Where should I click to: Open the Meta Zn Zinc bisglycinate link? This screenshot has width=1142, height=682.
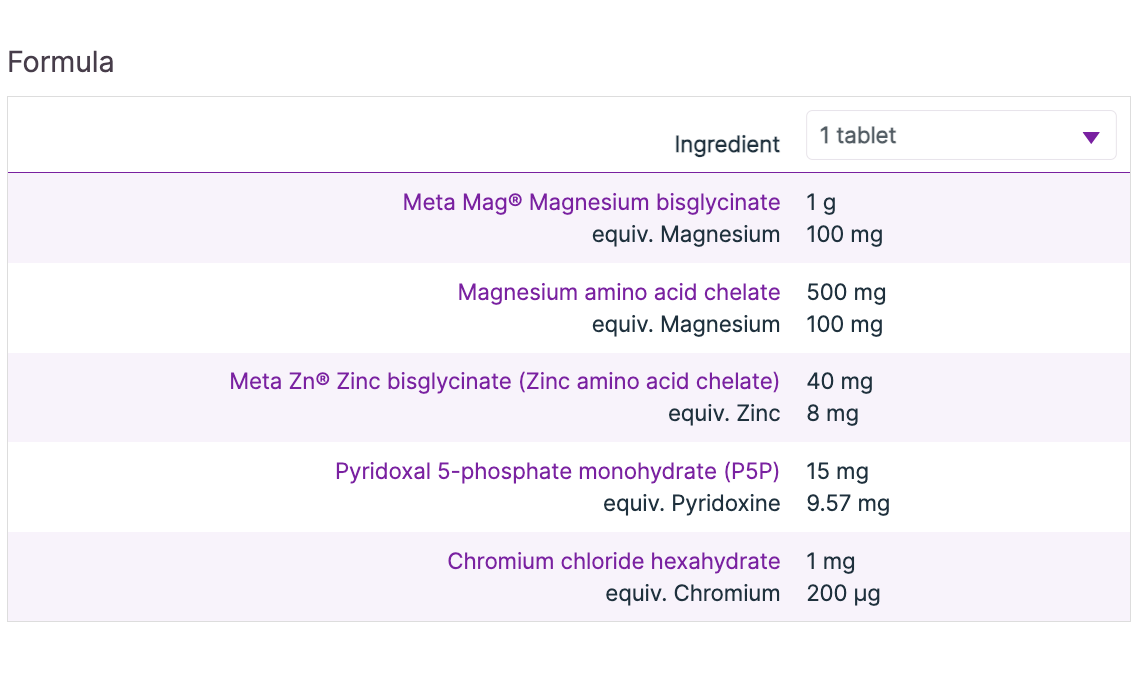(x=504, y=382)
